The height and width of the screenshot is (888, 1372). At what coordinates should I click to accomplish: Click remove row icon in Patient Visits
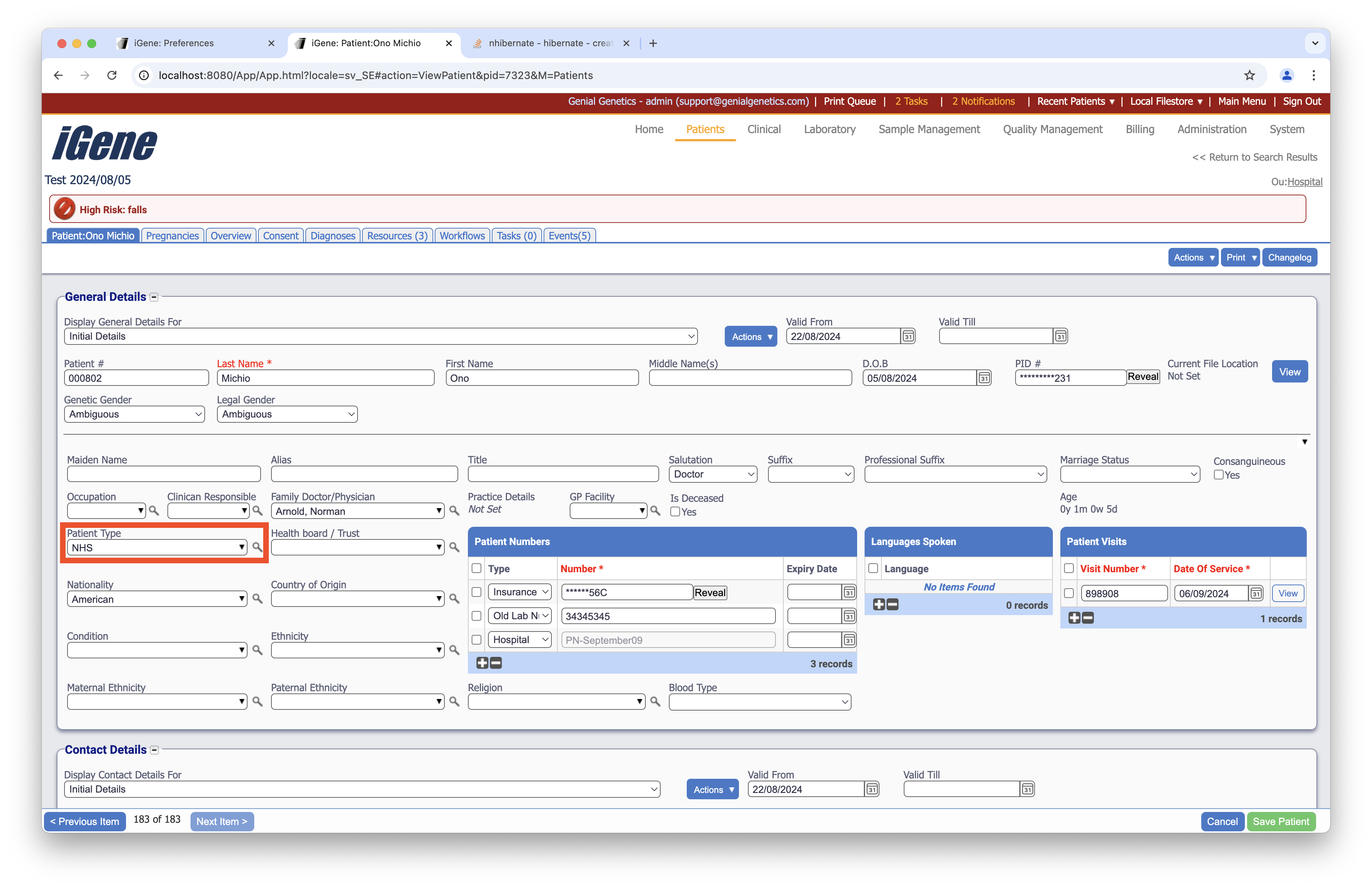point(1088,618)
